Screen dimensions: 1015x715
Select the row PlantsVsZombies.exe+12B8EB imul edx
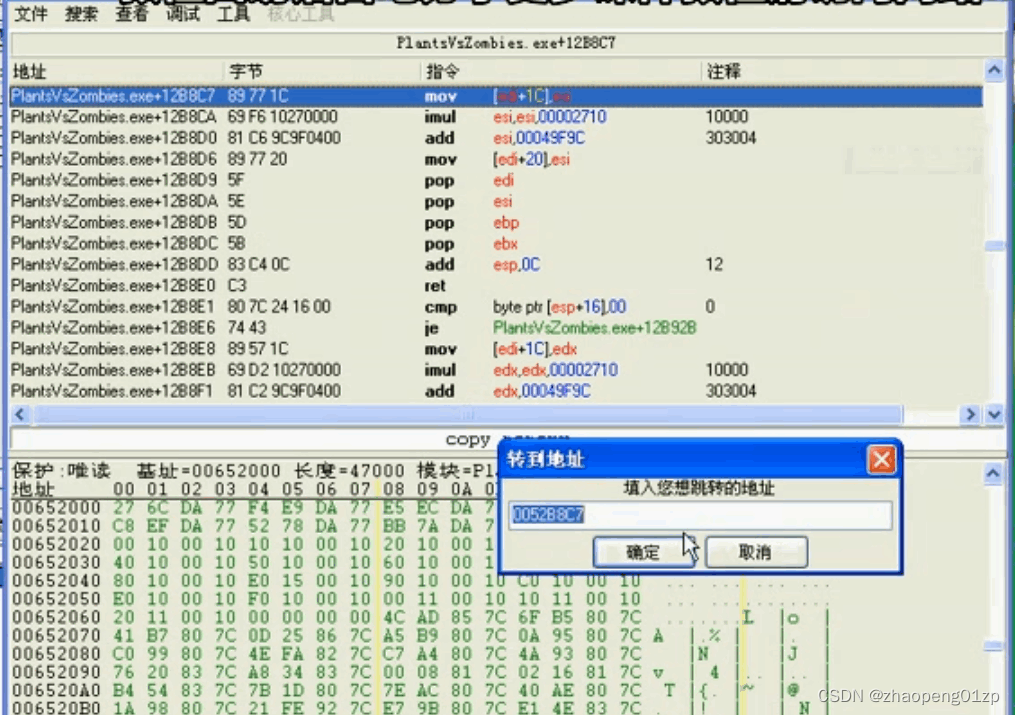[496, 370]
